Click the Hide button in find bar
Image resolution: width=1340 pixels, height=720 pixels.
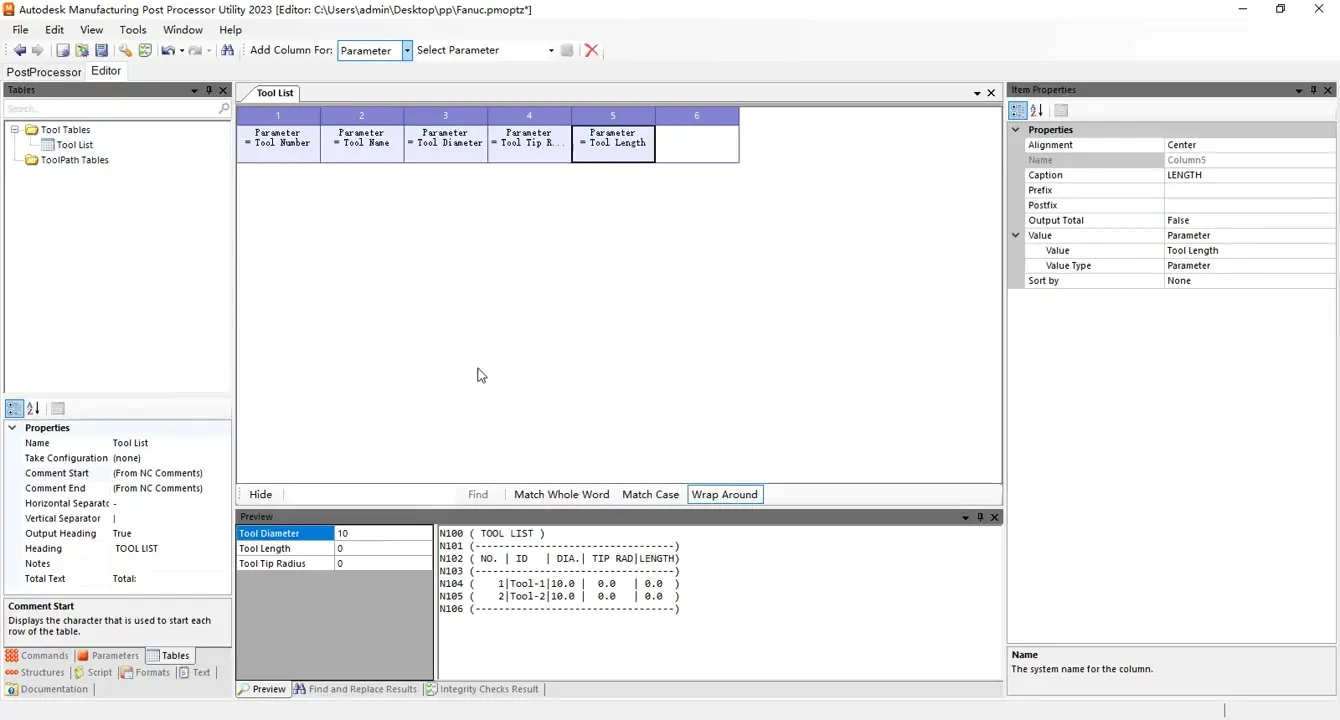260,494
